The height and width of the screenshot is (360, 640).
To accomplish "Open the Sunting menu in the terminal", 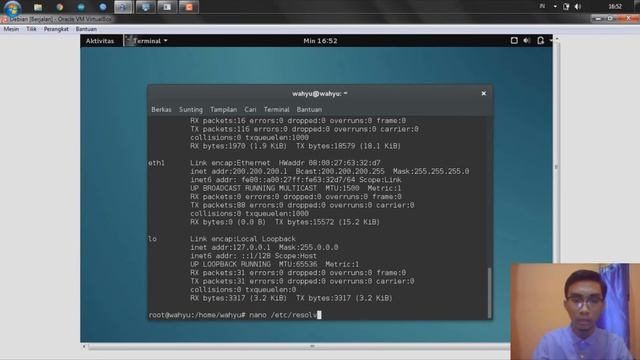I will [x=191, y=109].
